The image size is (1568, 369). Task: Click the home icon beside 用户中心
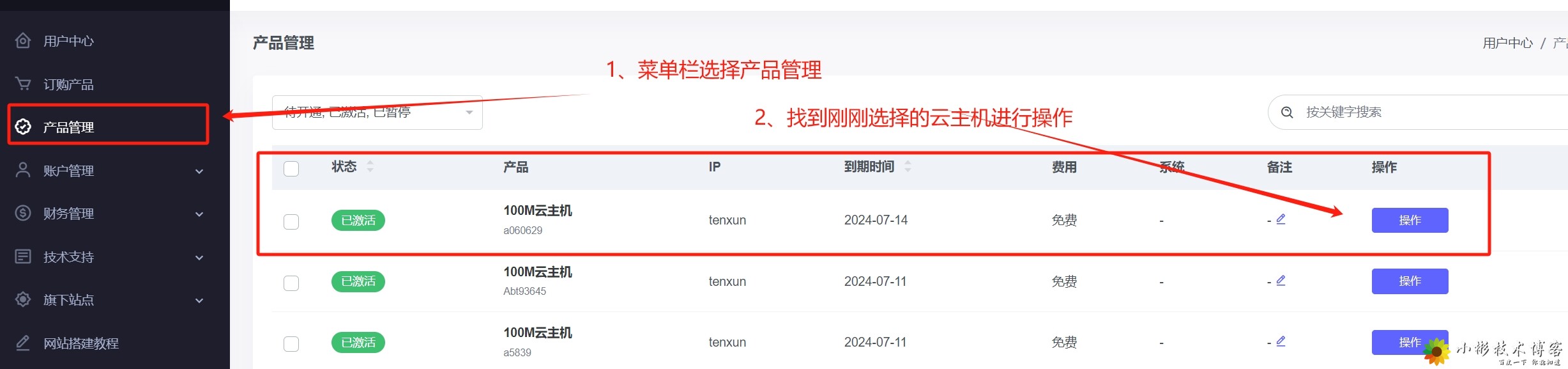tap(23, 41)
